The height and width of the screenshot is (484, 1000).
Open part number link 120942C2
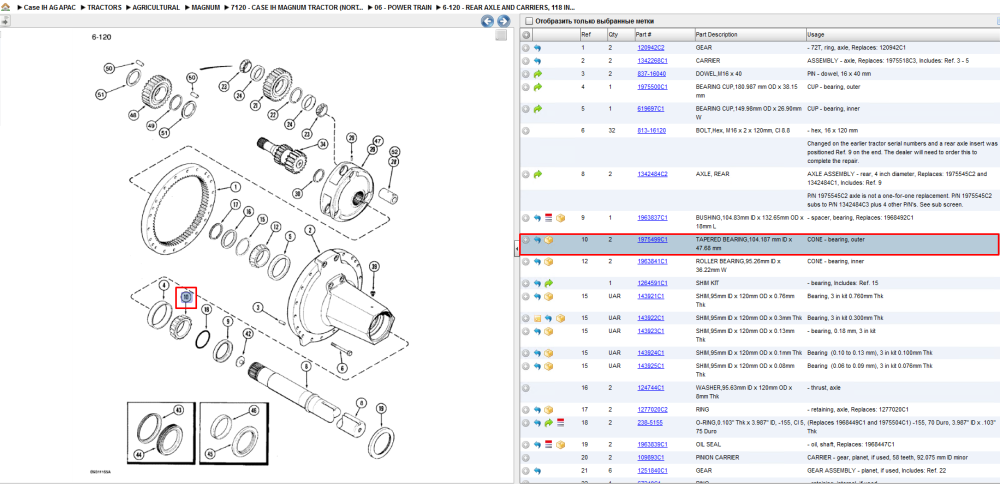click(651, 48)
